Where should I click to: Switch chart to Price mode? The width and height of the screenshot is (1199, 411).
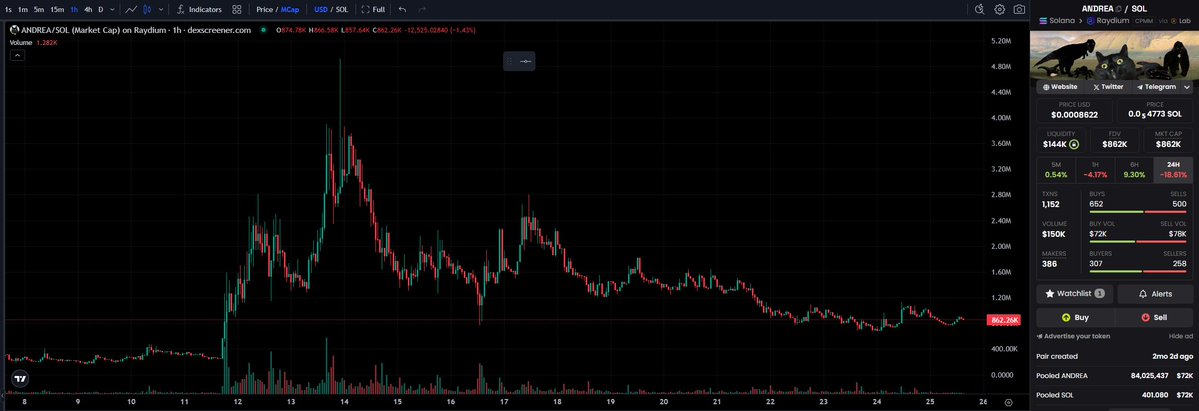(265, 9)
